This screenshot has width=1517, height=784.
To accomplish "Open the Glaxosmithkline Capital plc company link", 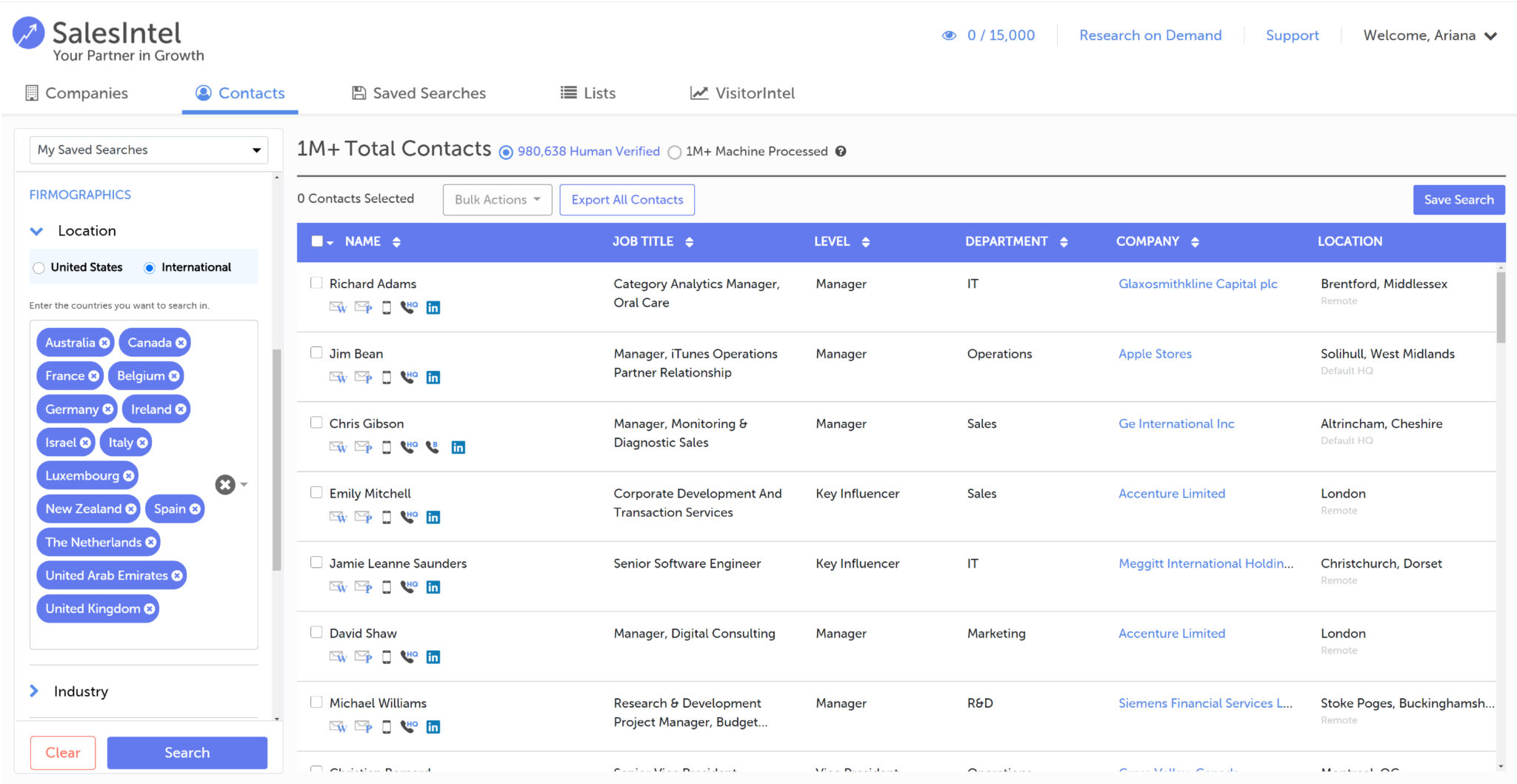I will [x=1198, y=284].
